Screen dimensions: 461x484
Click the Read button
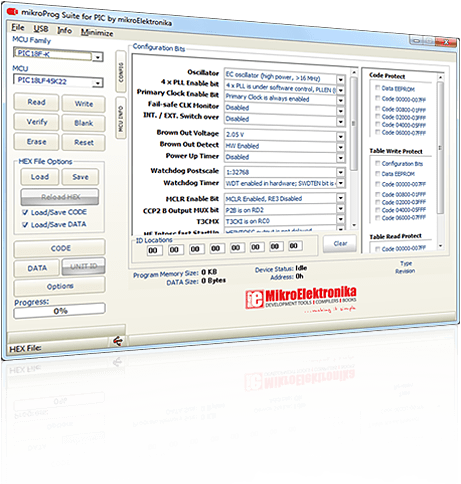(36, 102)
